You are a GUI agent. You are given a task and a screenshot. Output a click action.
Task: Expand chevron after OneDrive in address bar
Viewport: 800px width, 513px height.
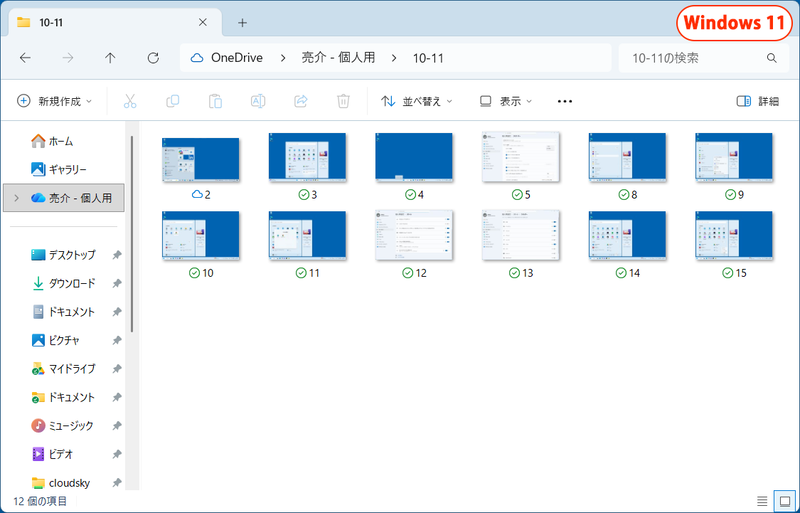pyautogui.click(x=283, y=58)
